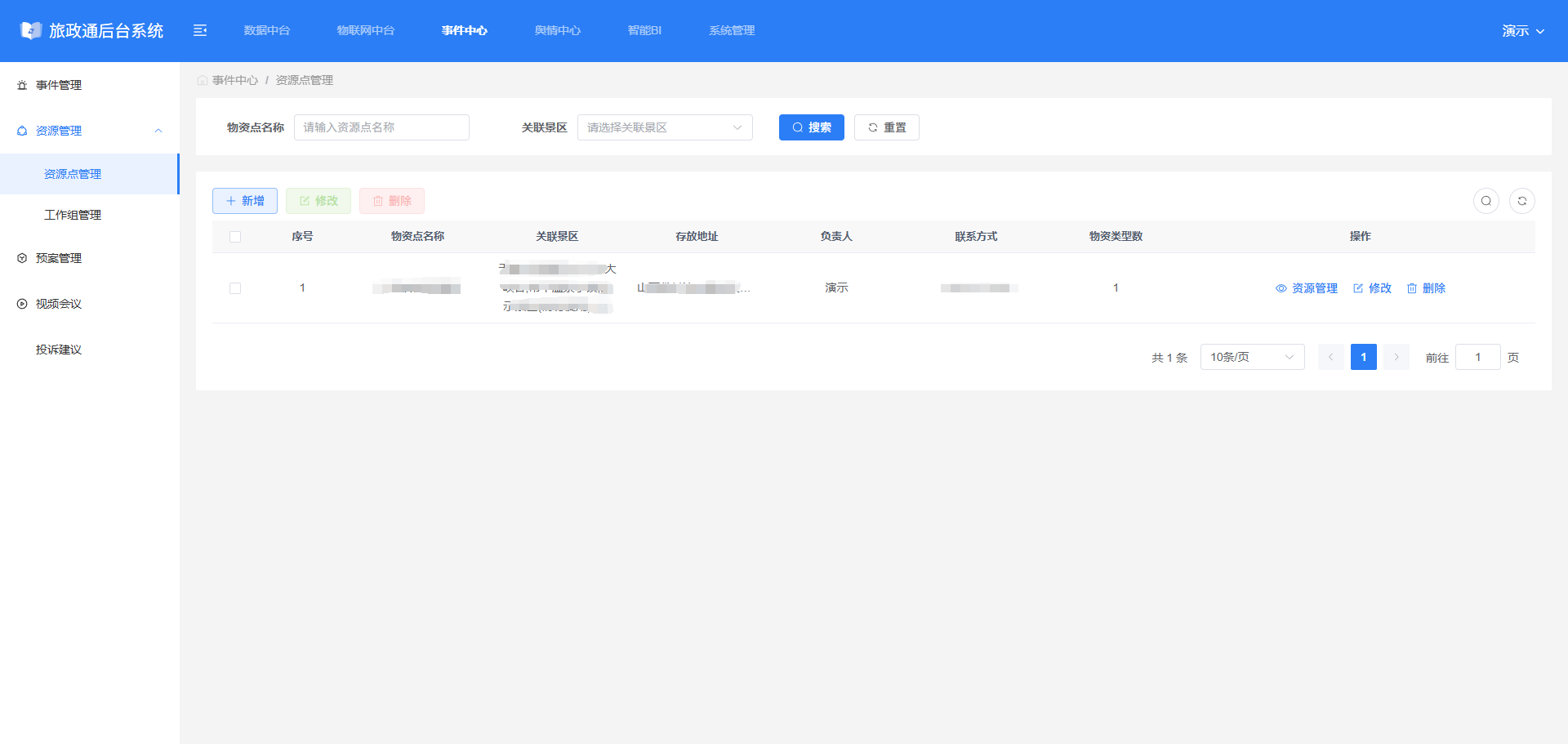Click the home icon in the breadcrumb
This screenshot has width=1568, height=744.
click(202, 80)
